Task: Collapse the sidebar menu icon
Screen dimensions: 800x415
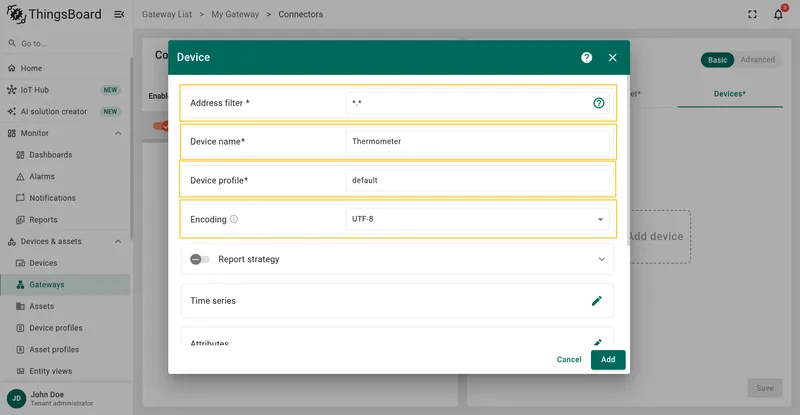Action: pos(119,14)
